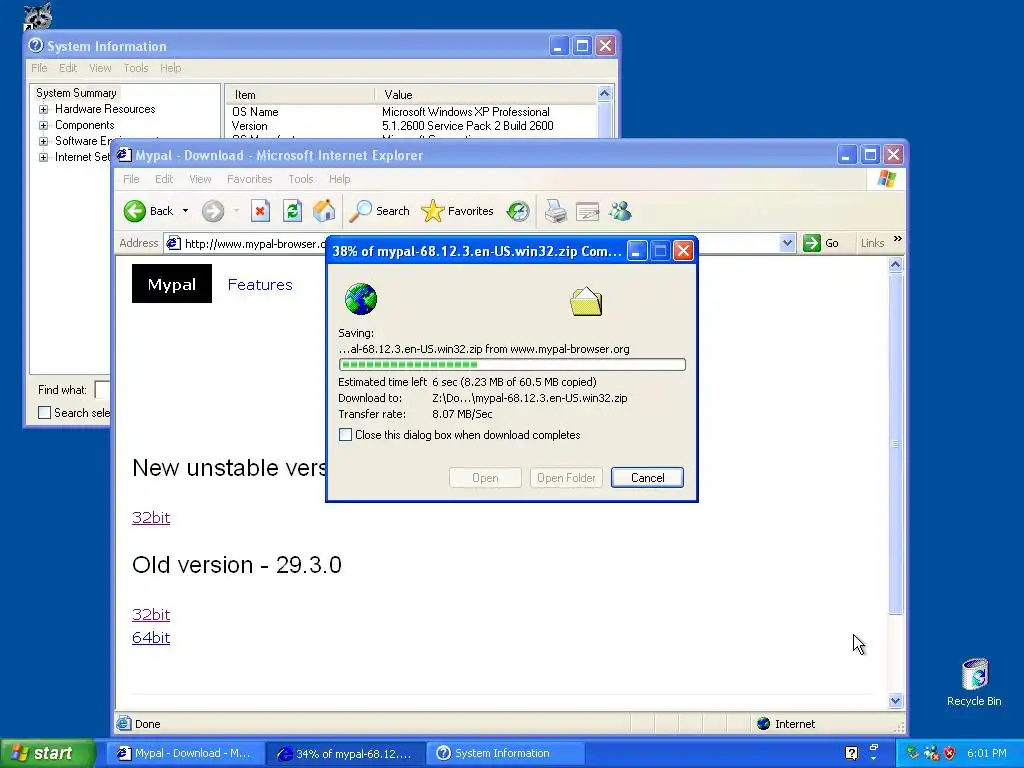Image resolution: width=1024 pixels, height=768 pixels.
Task: Click scroll up arrow in System Information list
Action: pyautogui.click(x=604, y=93)
